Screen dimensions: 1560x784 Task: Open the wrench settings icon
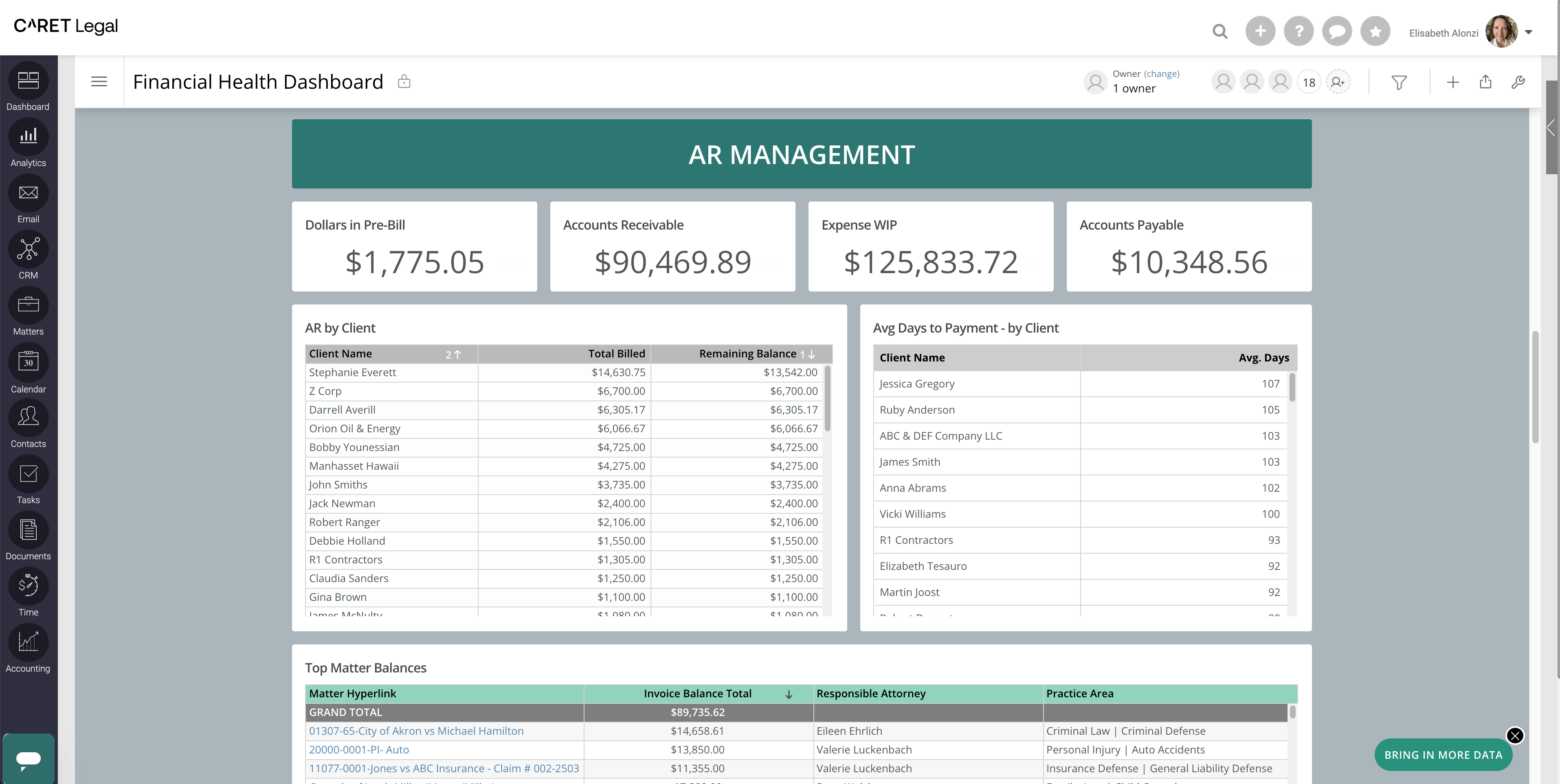coord(1518,82)
